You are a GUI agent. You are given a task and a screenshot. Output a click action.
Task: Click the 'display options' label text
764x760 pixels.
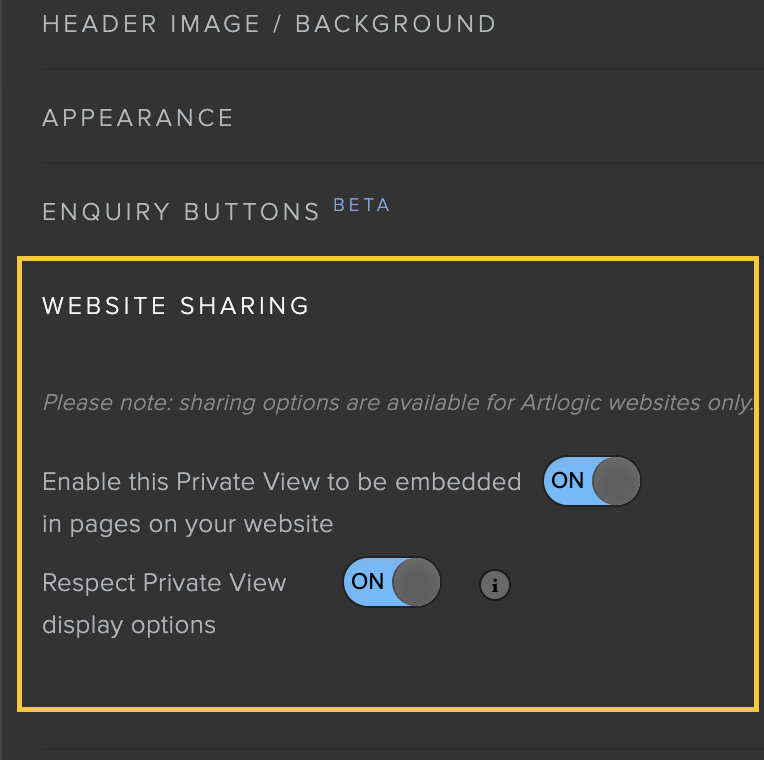tap(129, 625)
